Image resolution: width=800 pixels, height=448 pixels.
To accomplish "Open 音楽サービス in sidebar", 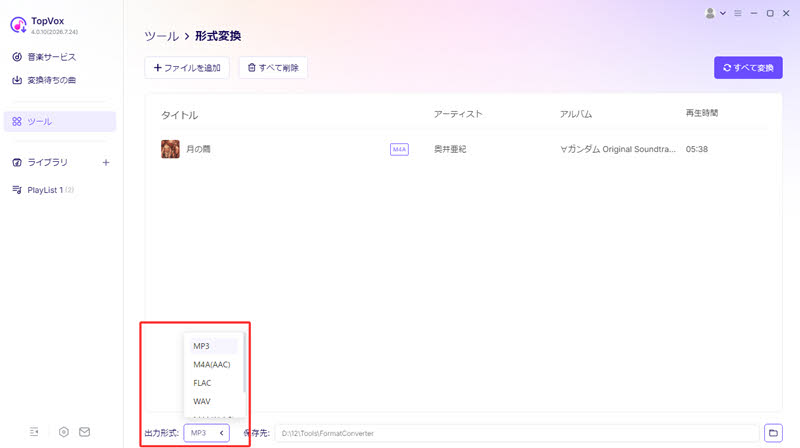I will click(x=44, y=57).
